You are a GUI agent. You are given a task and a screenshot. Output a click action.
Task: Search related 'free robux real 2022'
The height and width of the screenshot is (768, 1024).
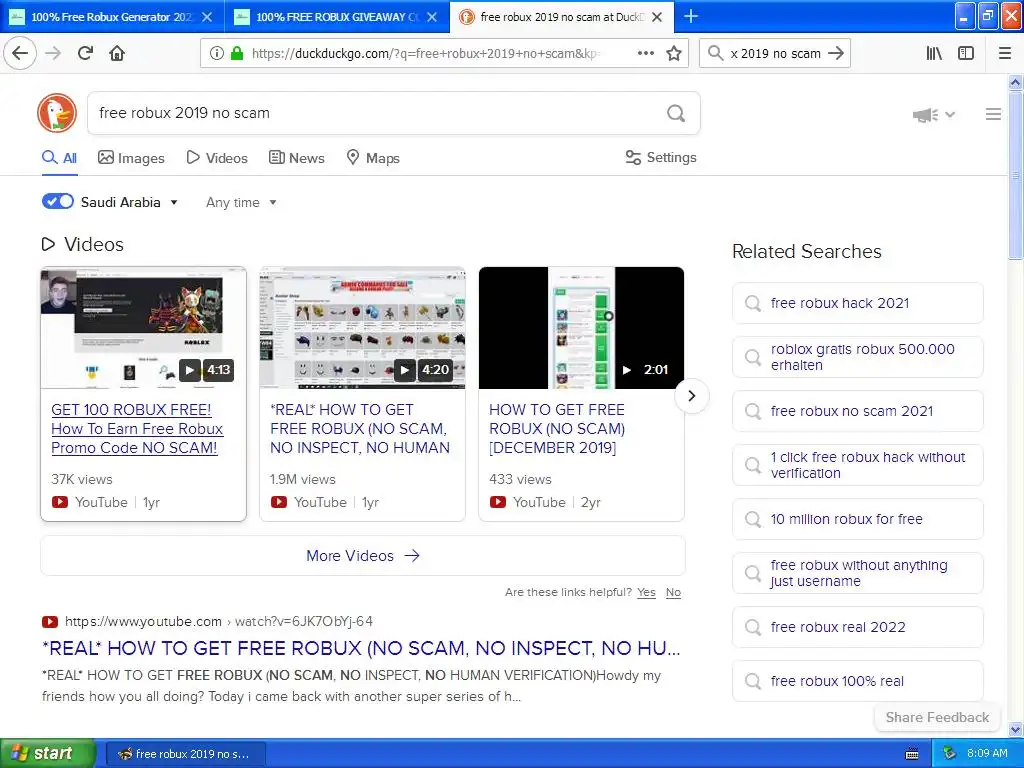coord(857,627)
